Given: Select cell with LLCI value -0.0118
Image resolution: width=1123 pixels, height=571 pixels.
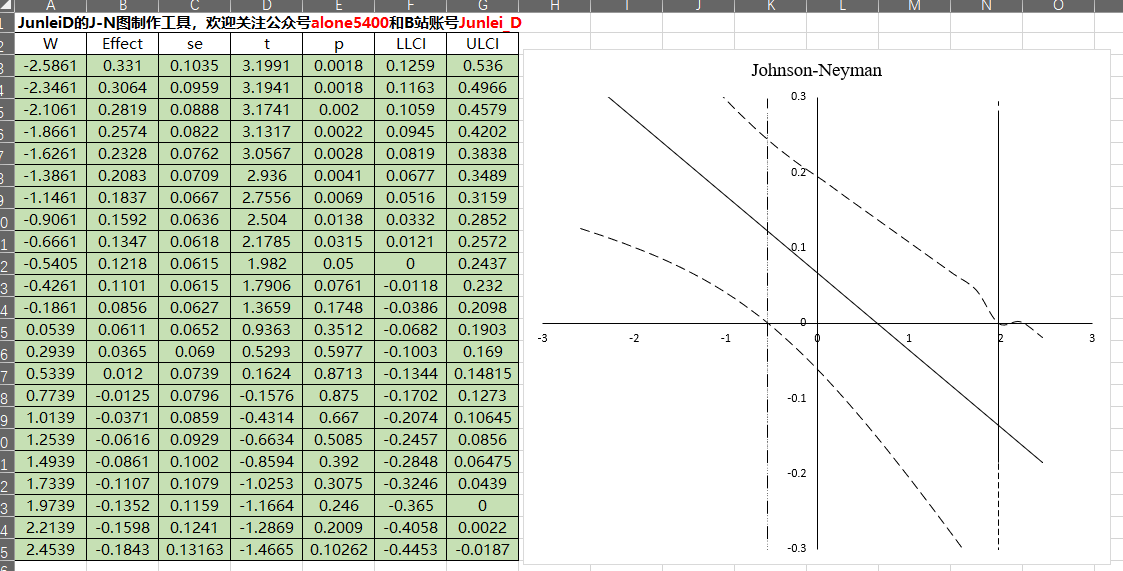Looking at the screenshot, I should 410,285.
